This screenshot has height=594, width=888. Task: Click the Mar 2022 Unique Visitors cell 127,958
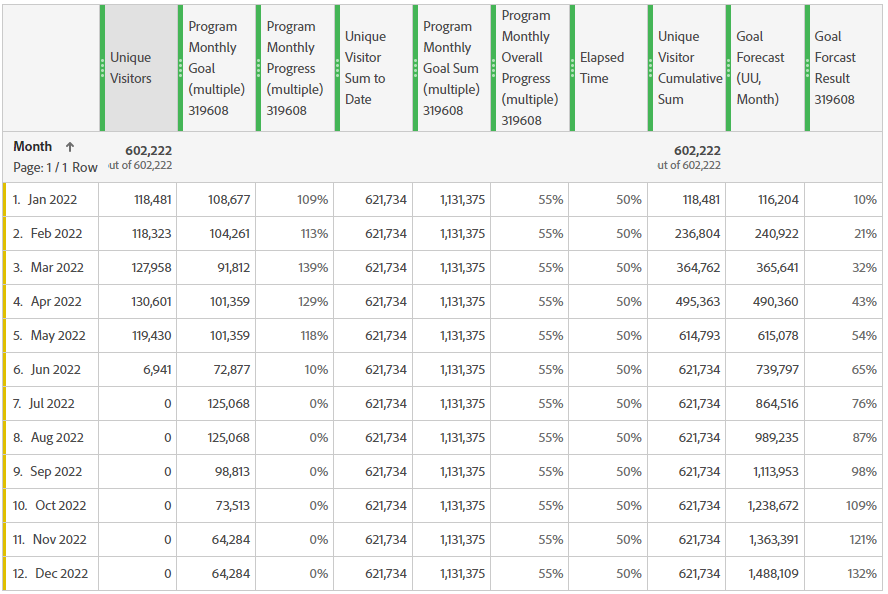tap(146, 268)
